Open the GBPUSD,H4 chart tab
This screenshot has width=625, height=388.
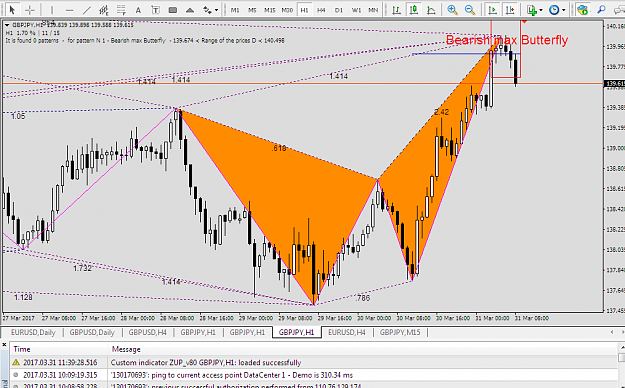147,332
